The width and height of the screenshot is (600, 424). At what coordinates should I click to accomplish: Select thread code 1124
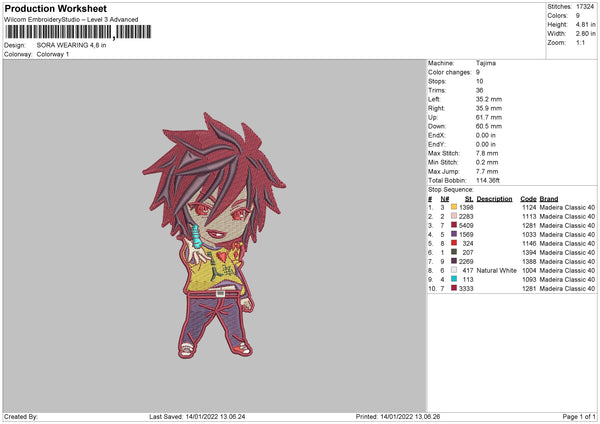[529, 207]
